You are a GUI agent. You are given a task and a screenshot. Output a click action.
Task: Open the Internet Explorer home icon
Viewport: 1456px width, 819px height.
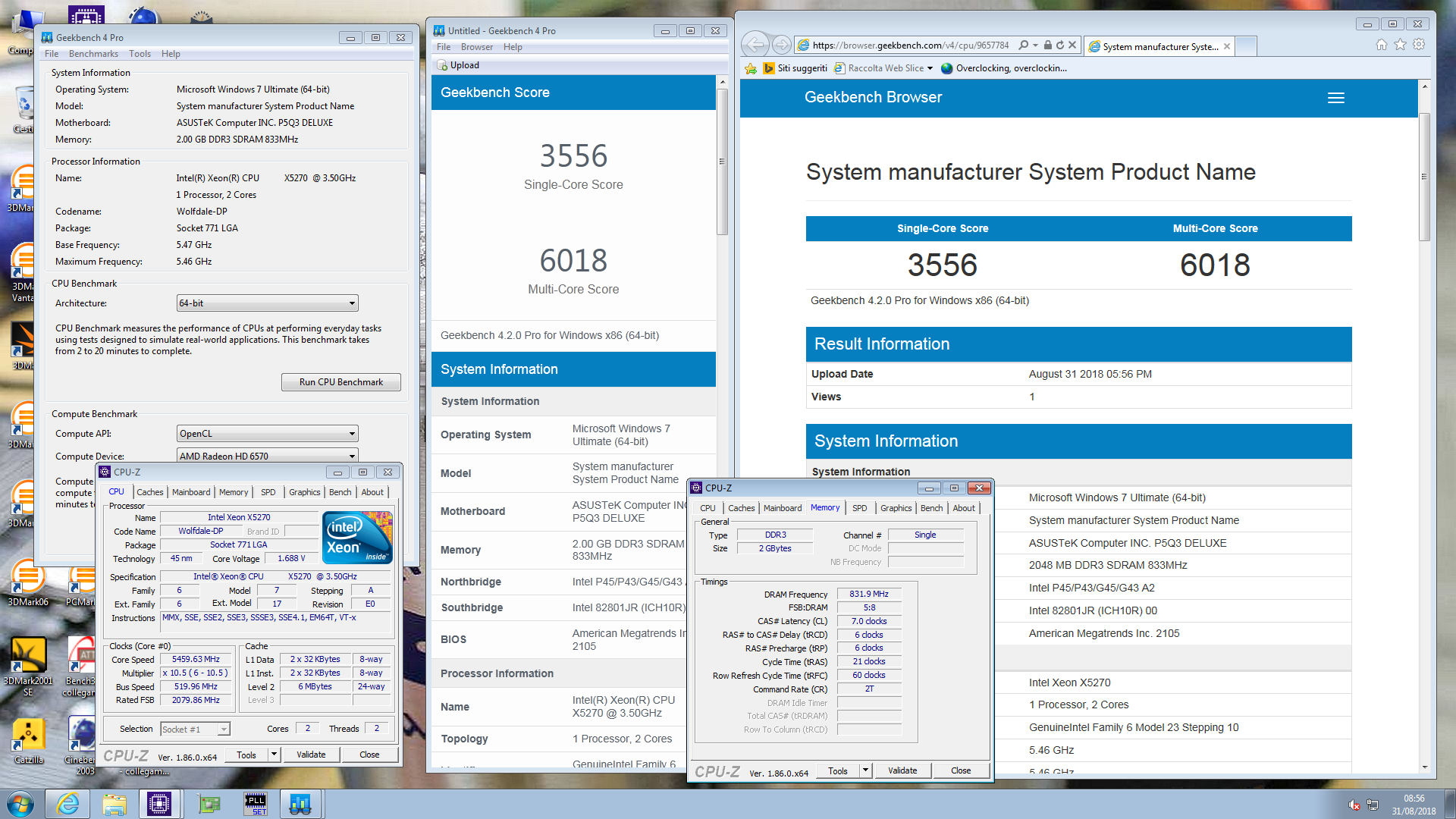click(x=1382, y=45)
